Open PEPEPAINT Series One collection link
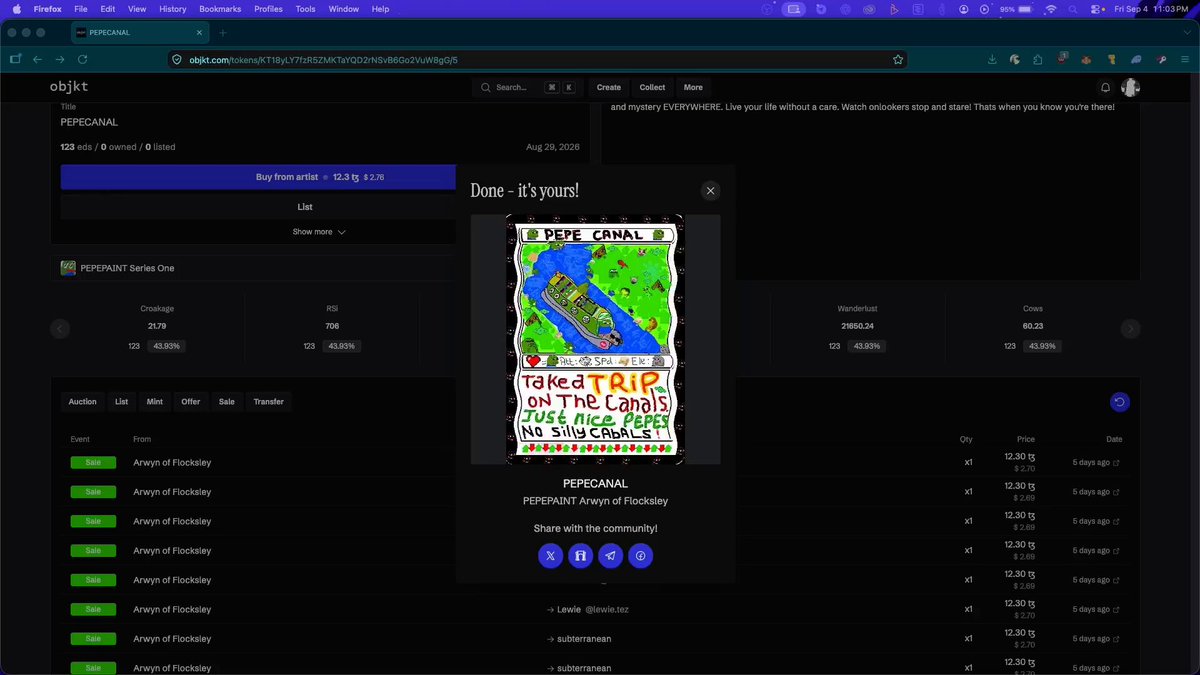The image size is (1200, 675). (x=127, y=268)
